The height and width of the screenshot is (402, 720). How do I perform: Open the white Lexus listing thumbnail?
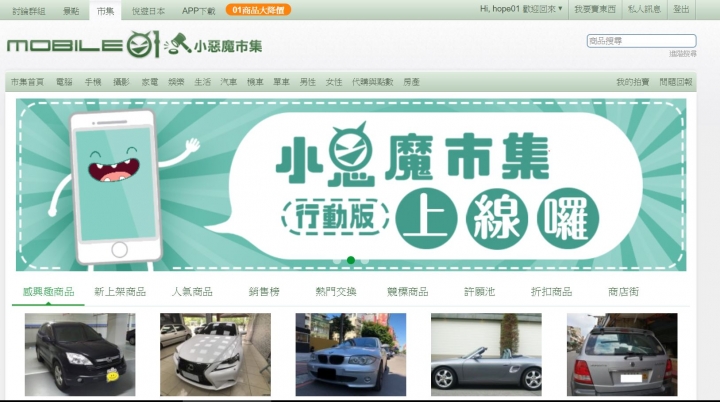point(215,355)
